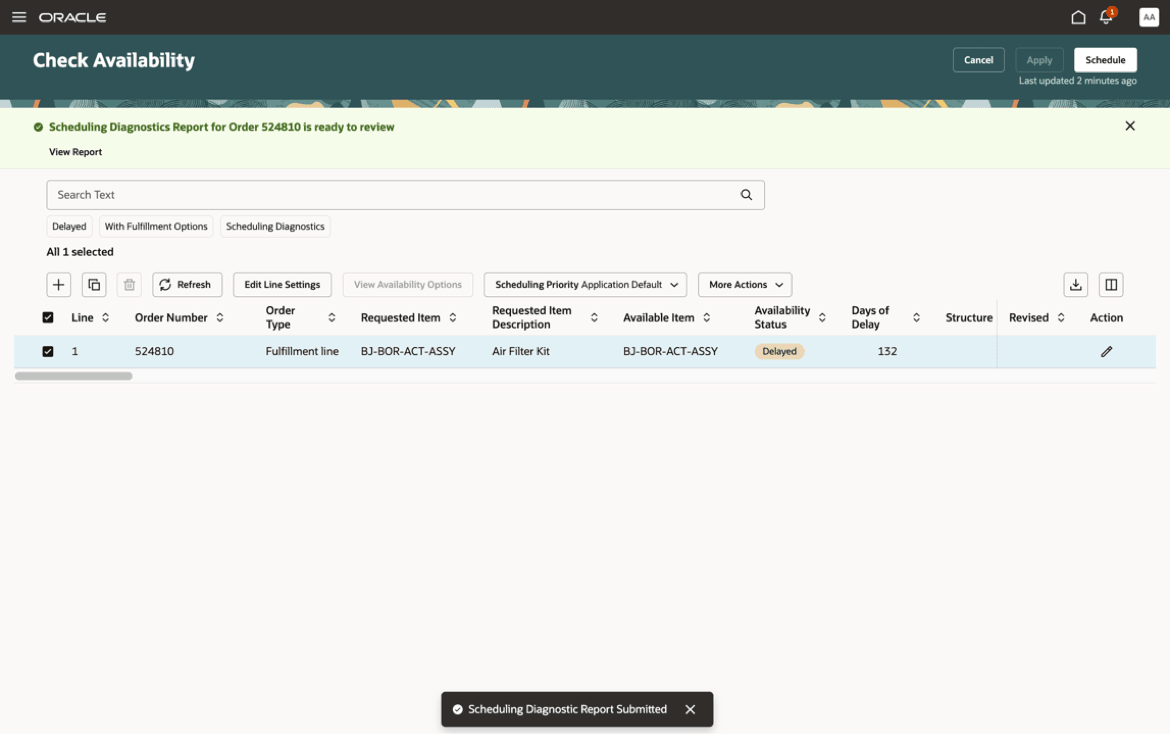Open the navigation hamburger menu
1170x735 pixels.
(x=20, y=16)
